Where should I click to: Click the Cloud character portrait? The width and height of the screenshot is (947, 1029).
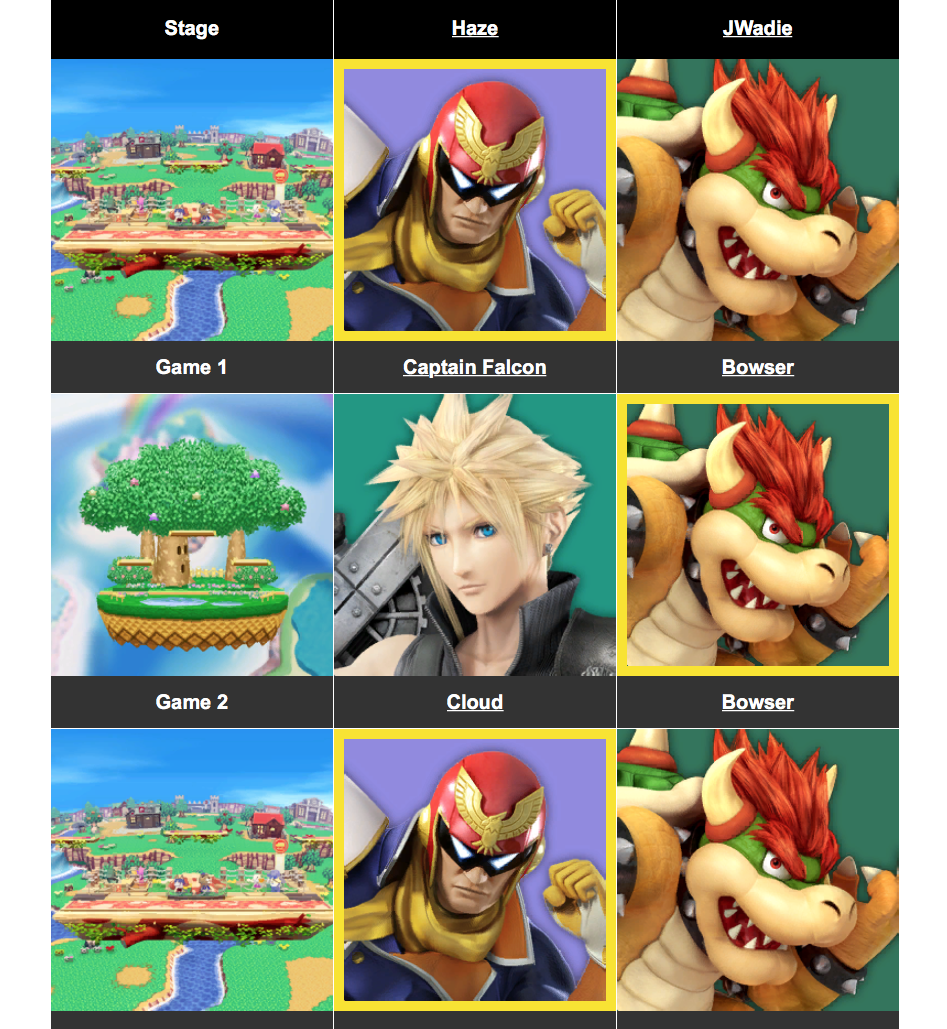(474, 535)
